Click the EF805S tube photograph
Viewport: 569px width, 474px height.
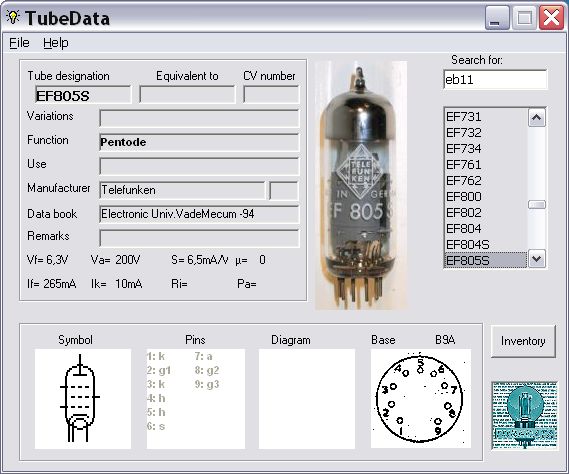[360, 185]
